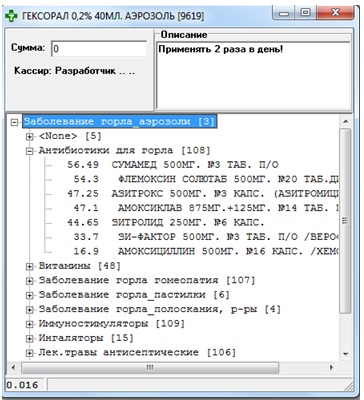
Task: Expand the Витамины [48] node
Action: 30,266
